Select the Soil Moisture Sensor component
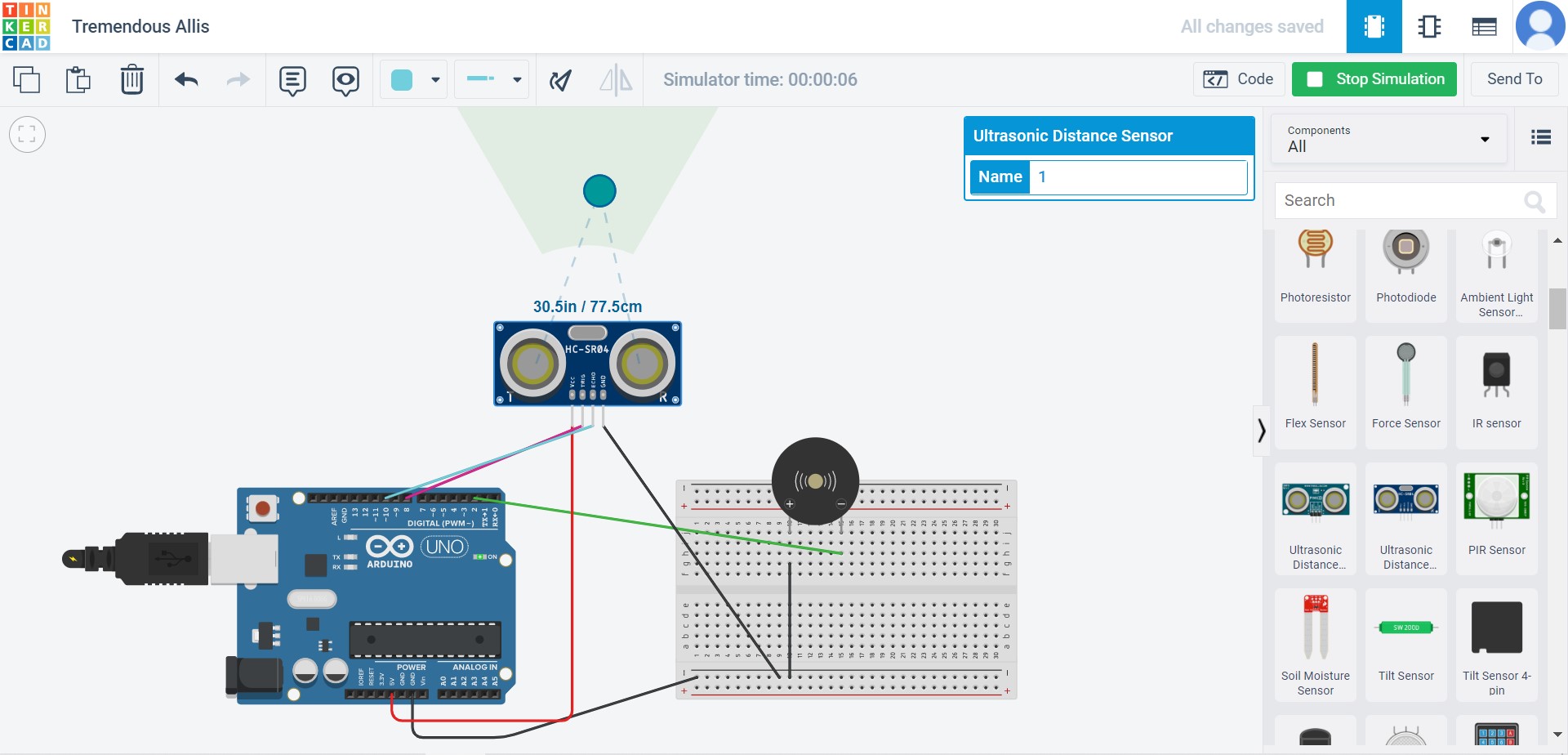 (x=1315, y=646)
